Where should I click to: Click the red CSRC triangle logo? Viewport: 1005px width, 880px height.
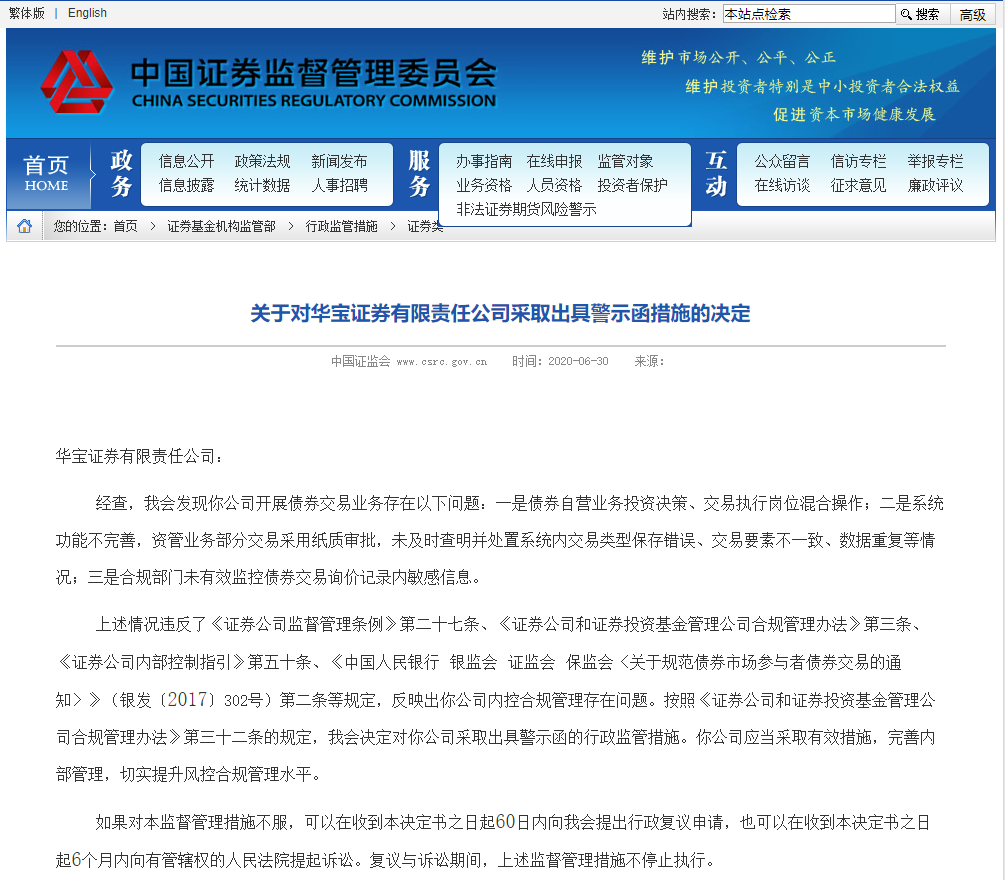pos(77,82)
